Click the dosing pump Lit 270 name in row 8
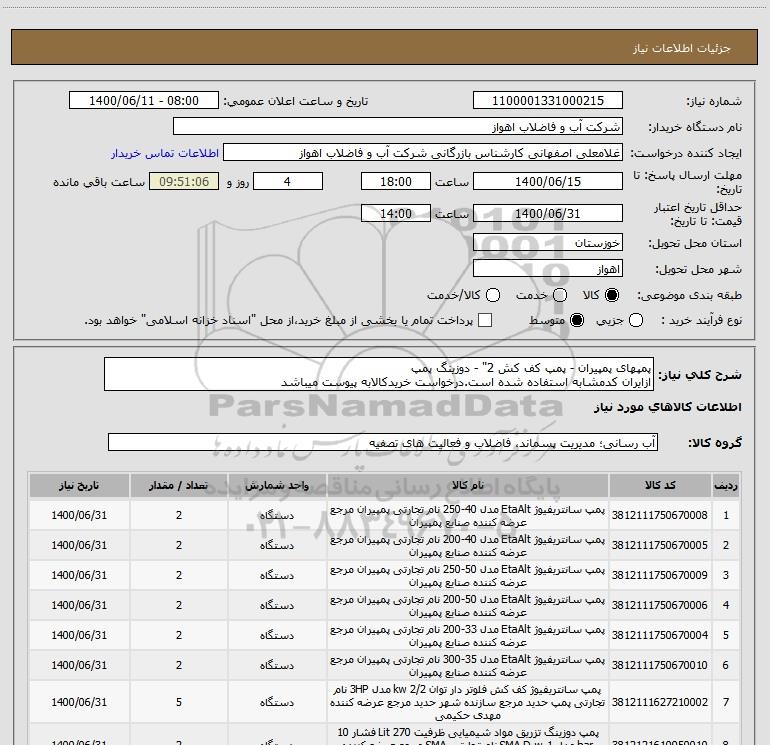The image size is (770, 745). [468, 736]
